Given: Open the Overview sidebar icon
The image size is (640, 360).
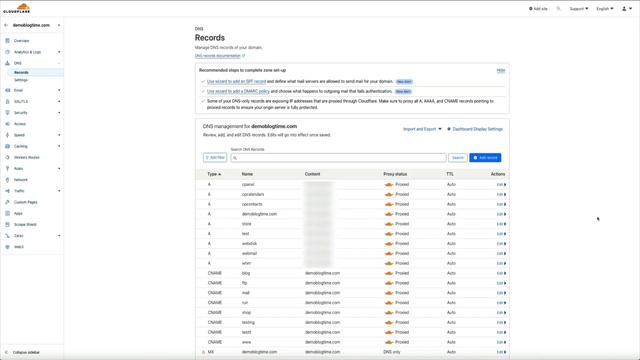Looking at the screenshot, I should [7, 41].
